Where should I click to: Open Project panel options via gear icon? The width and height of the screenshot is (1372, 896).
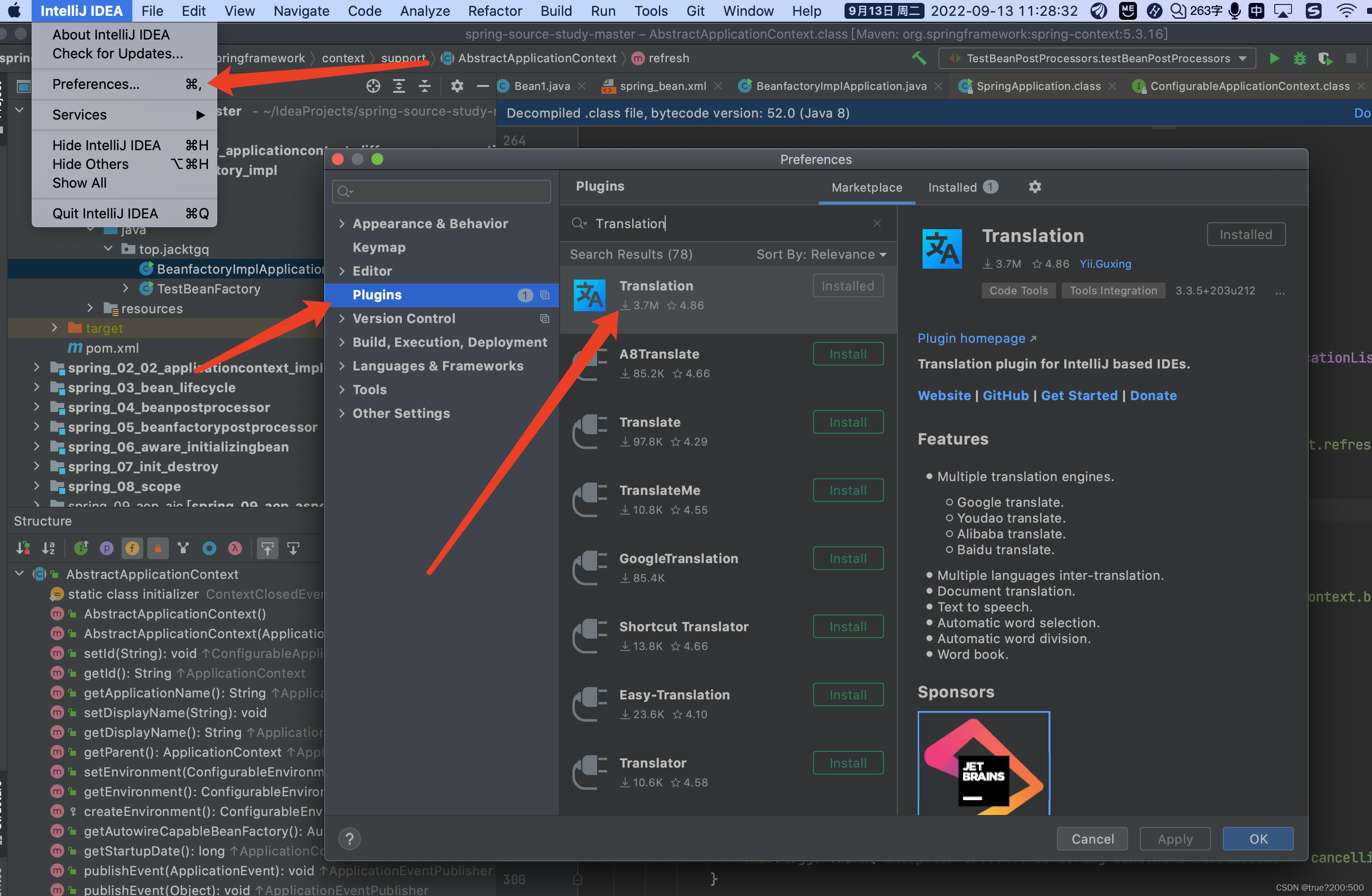(456, 85)
